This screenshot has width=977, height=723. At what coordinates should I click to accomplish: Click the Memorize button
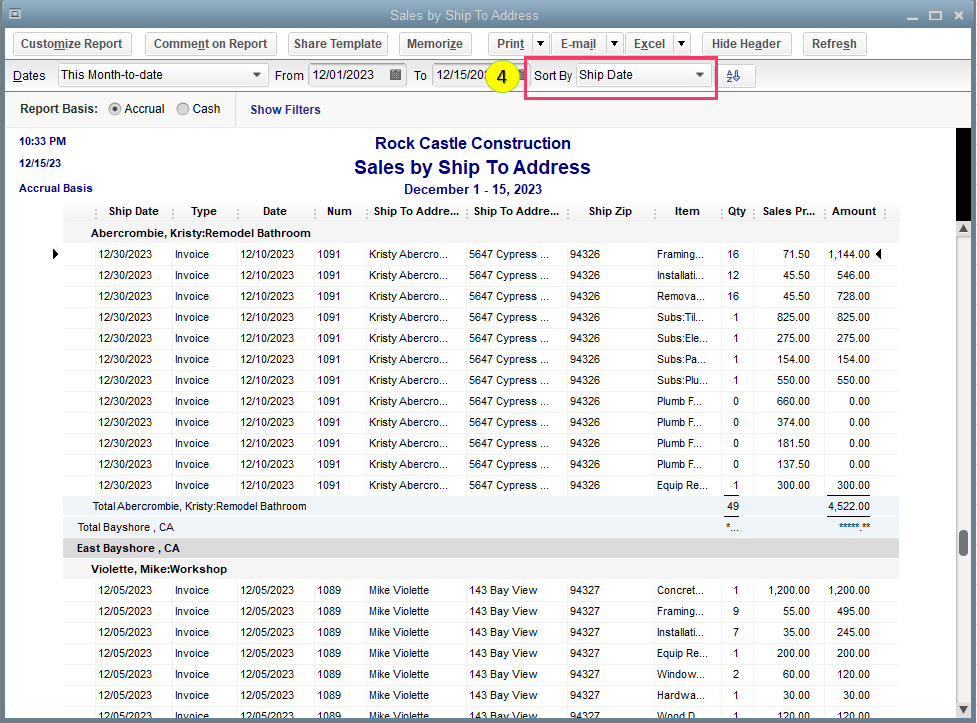[x=435, y=44]
